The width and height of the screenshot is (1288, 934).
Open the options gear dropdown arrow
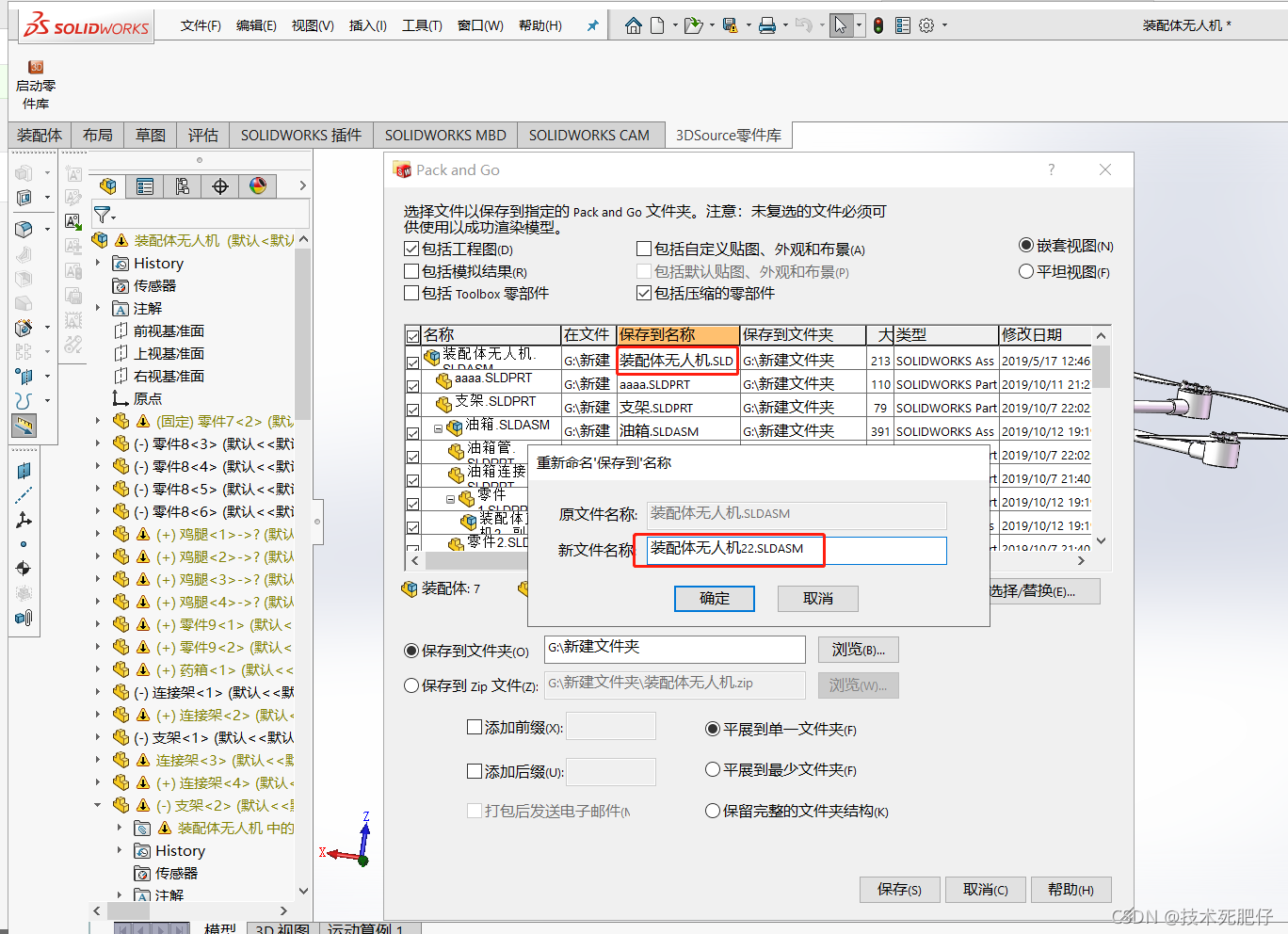(x=944, y=25)
